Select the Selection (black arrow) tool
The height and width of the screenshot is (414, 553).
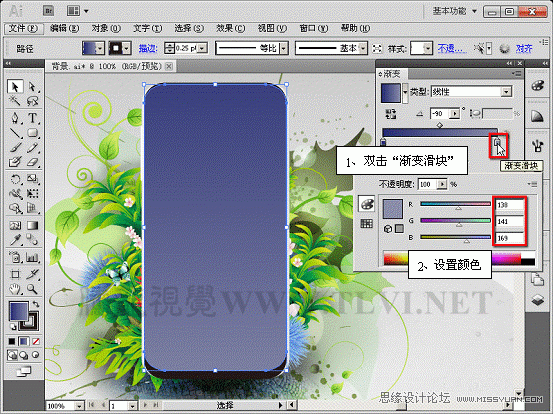point(15,86)
